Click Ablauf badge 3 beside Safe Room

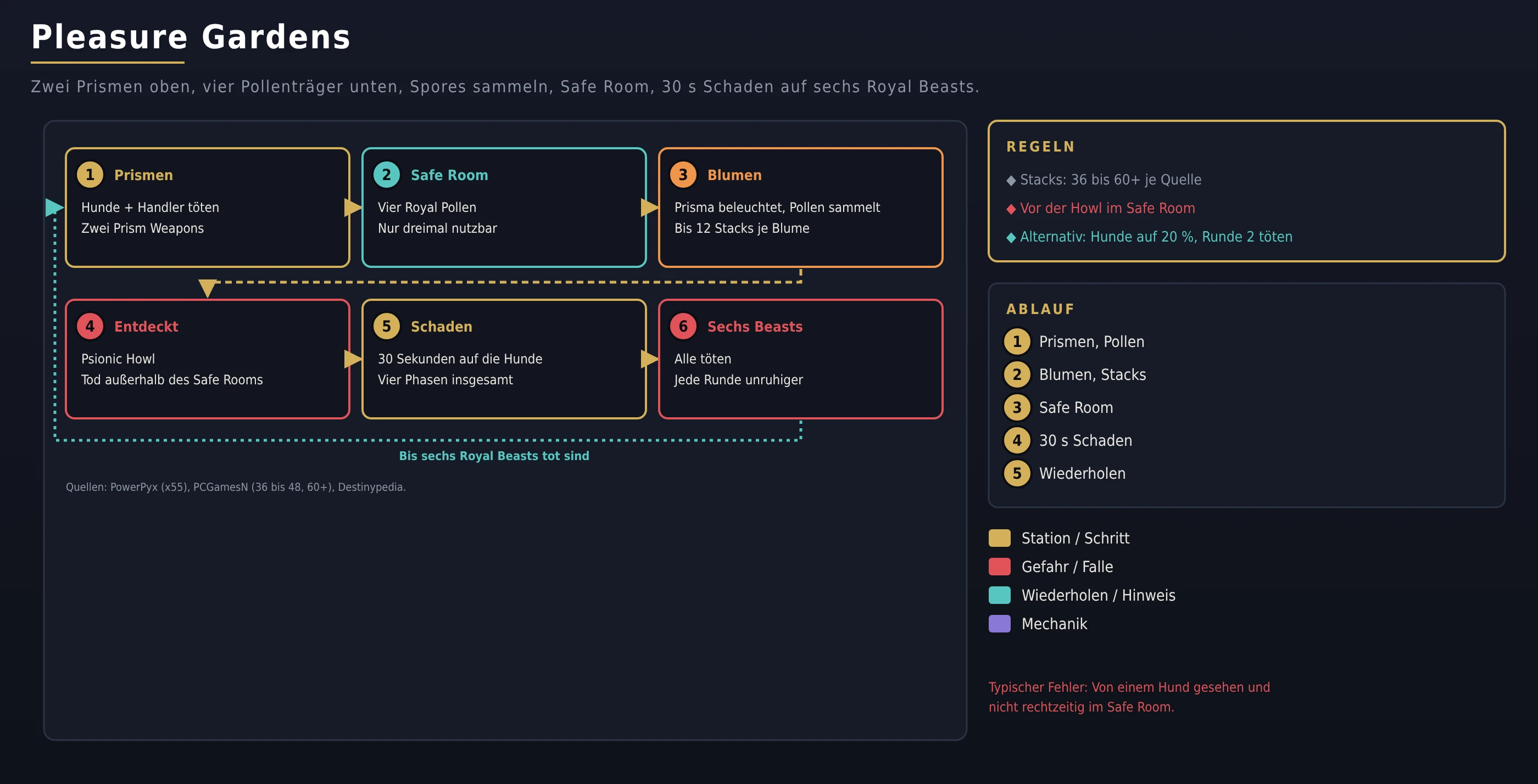click(1017, 407)
